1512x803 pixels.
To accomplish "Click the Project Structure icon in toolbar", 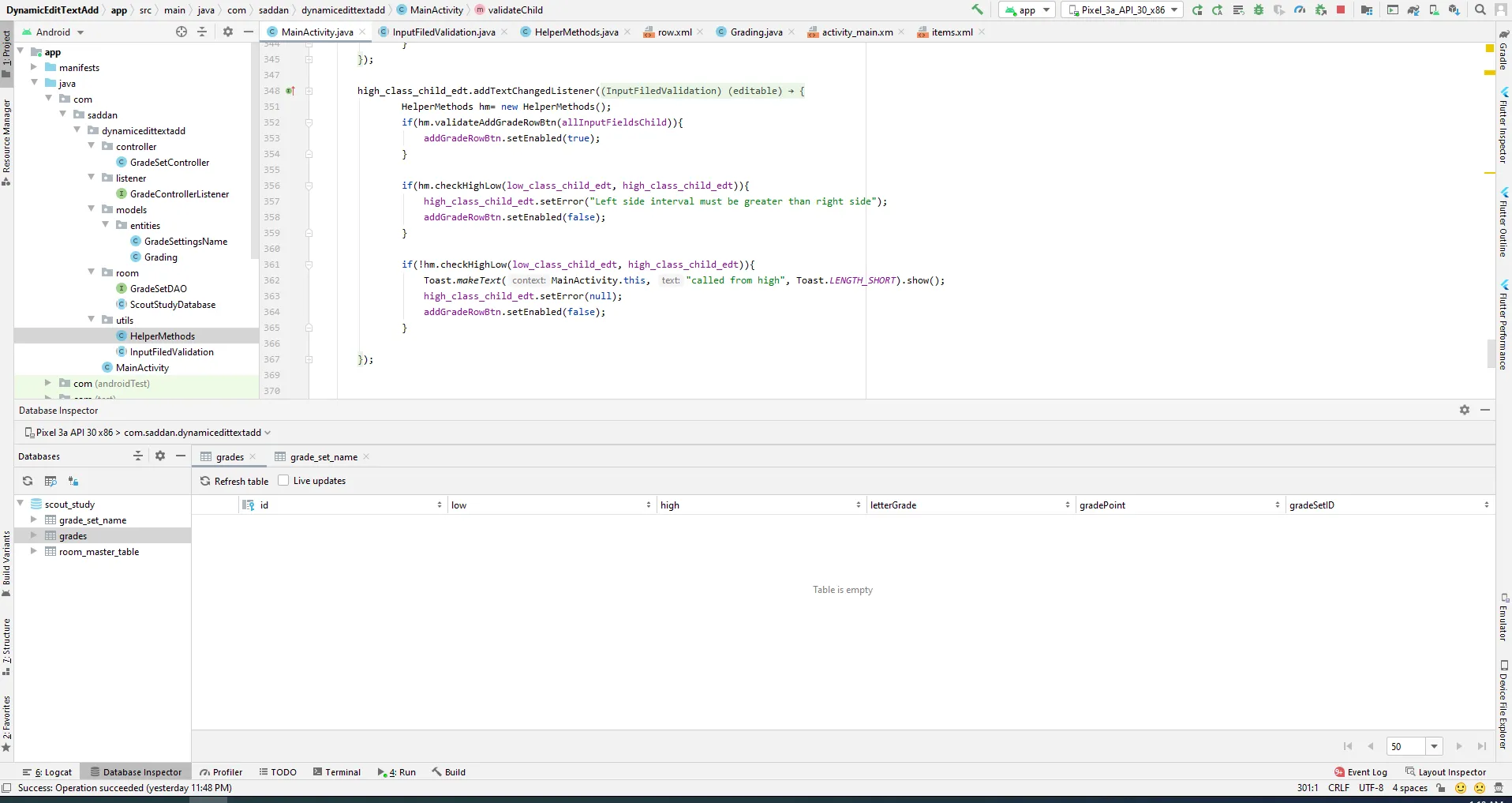I will pyautogui.click(x=1367, y=9).
